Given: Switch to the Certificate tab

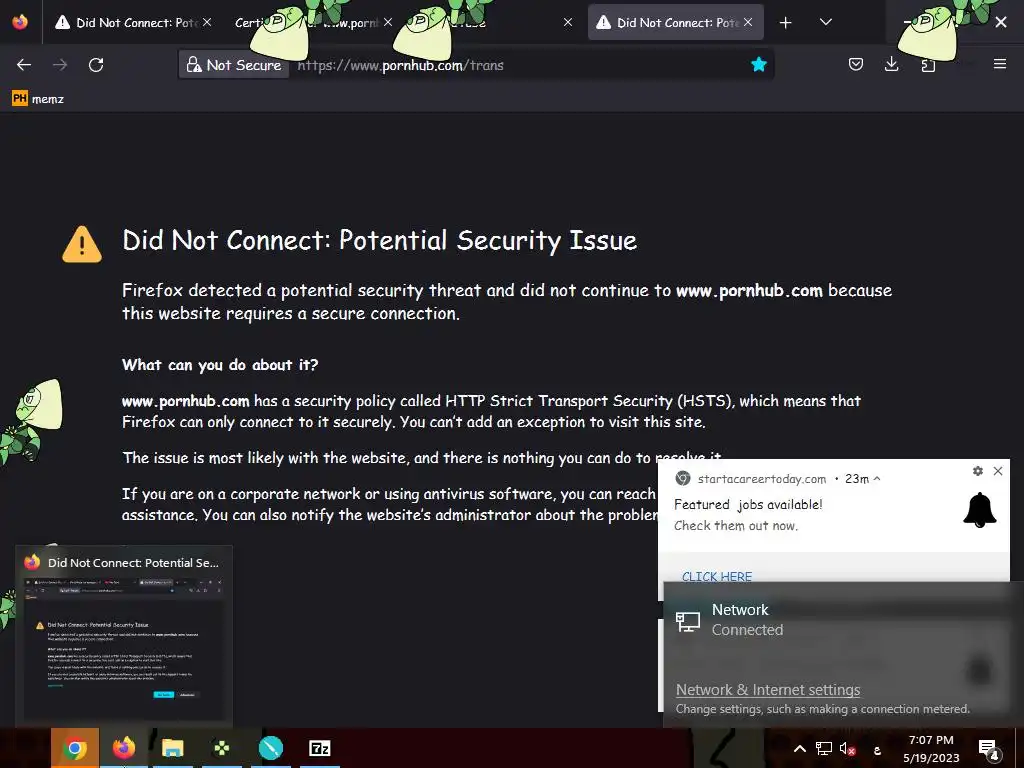Looking at the screenshot, I should tap(306, 22).
